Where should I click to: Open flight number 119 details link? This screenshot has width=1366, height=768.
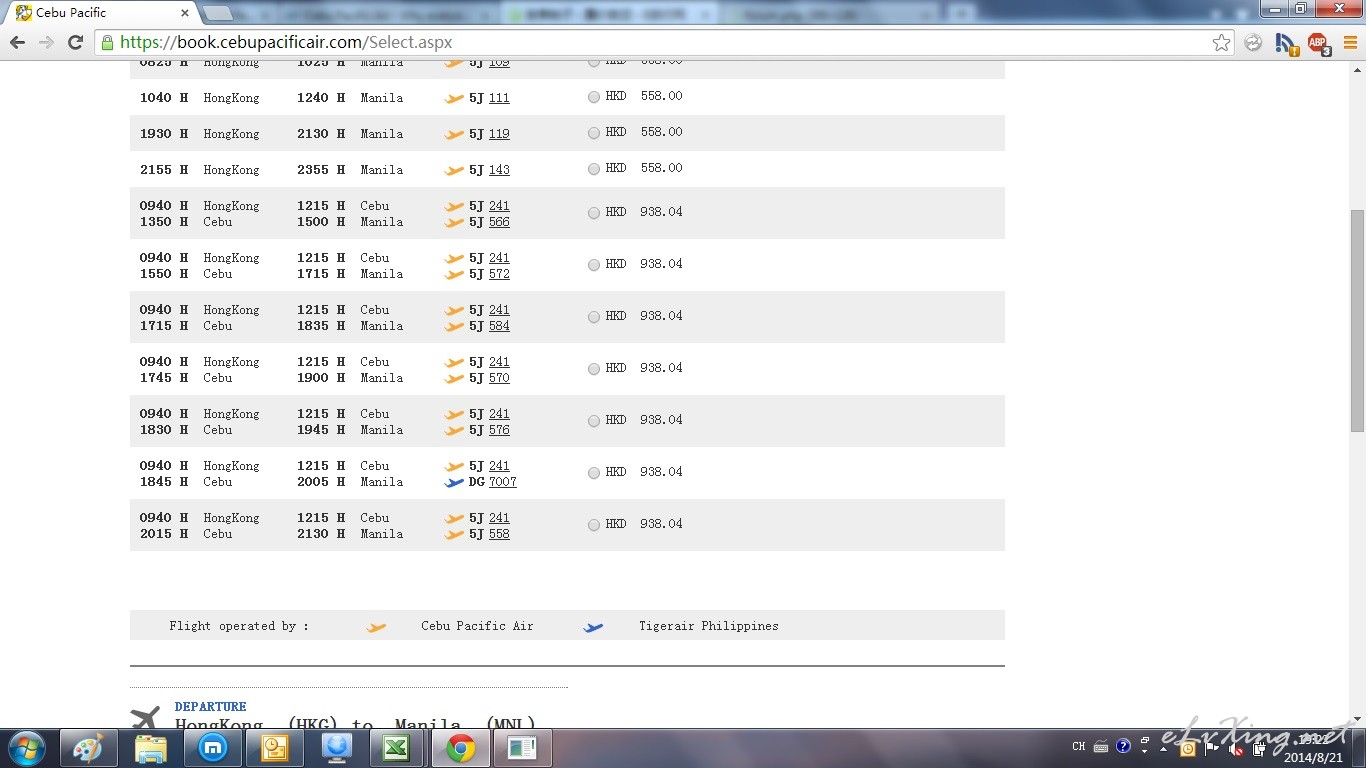click(499, 134)
